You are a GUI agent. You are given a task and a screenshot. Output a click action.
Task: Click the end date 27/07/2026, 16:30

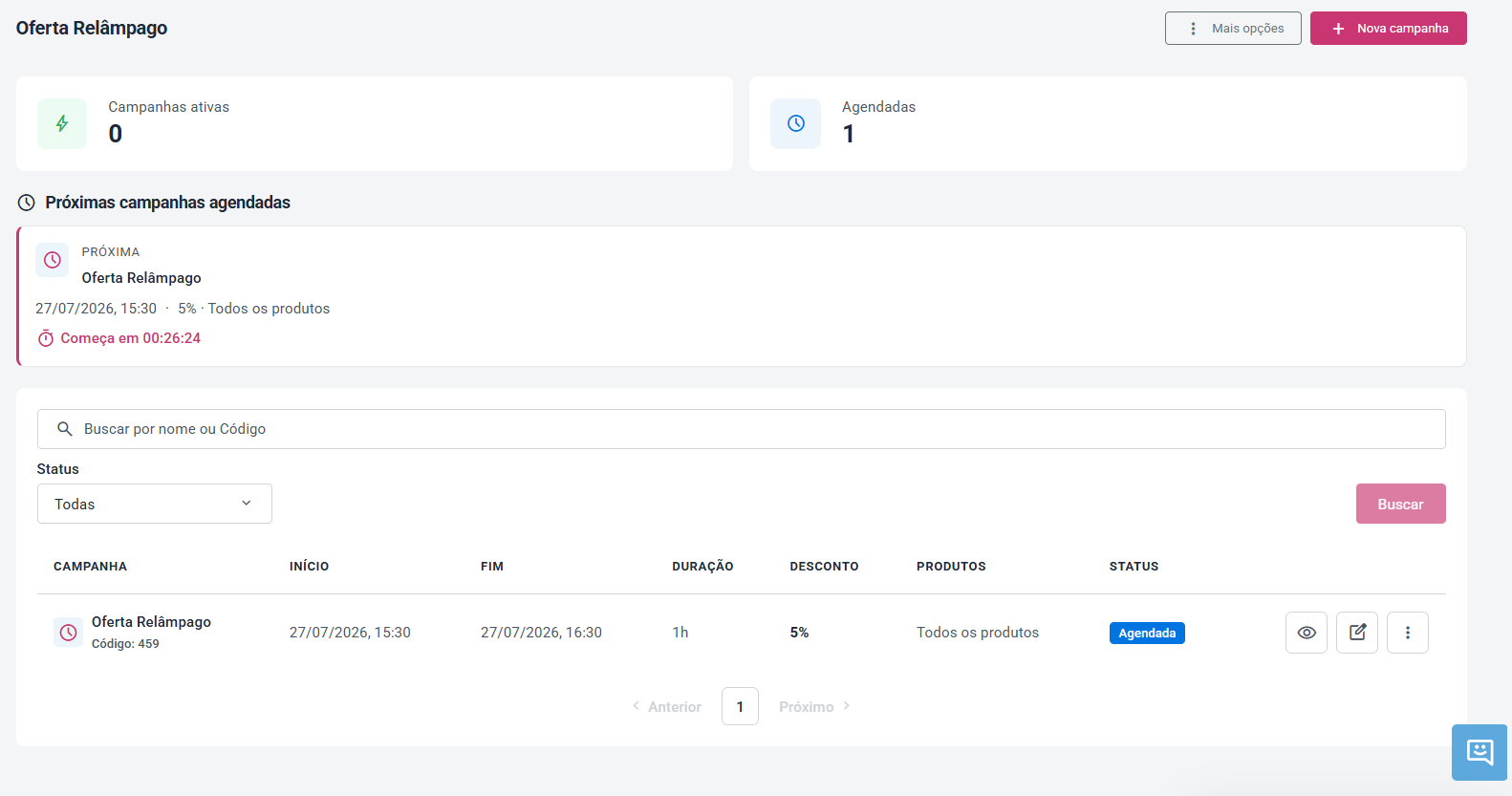[x=541, y=633]
